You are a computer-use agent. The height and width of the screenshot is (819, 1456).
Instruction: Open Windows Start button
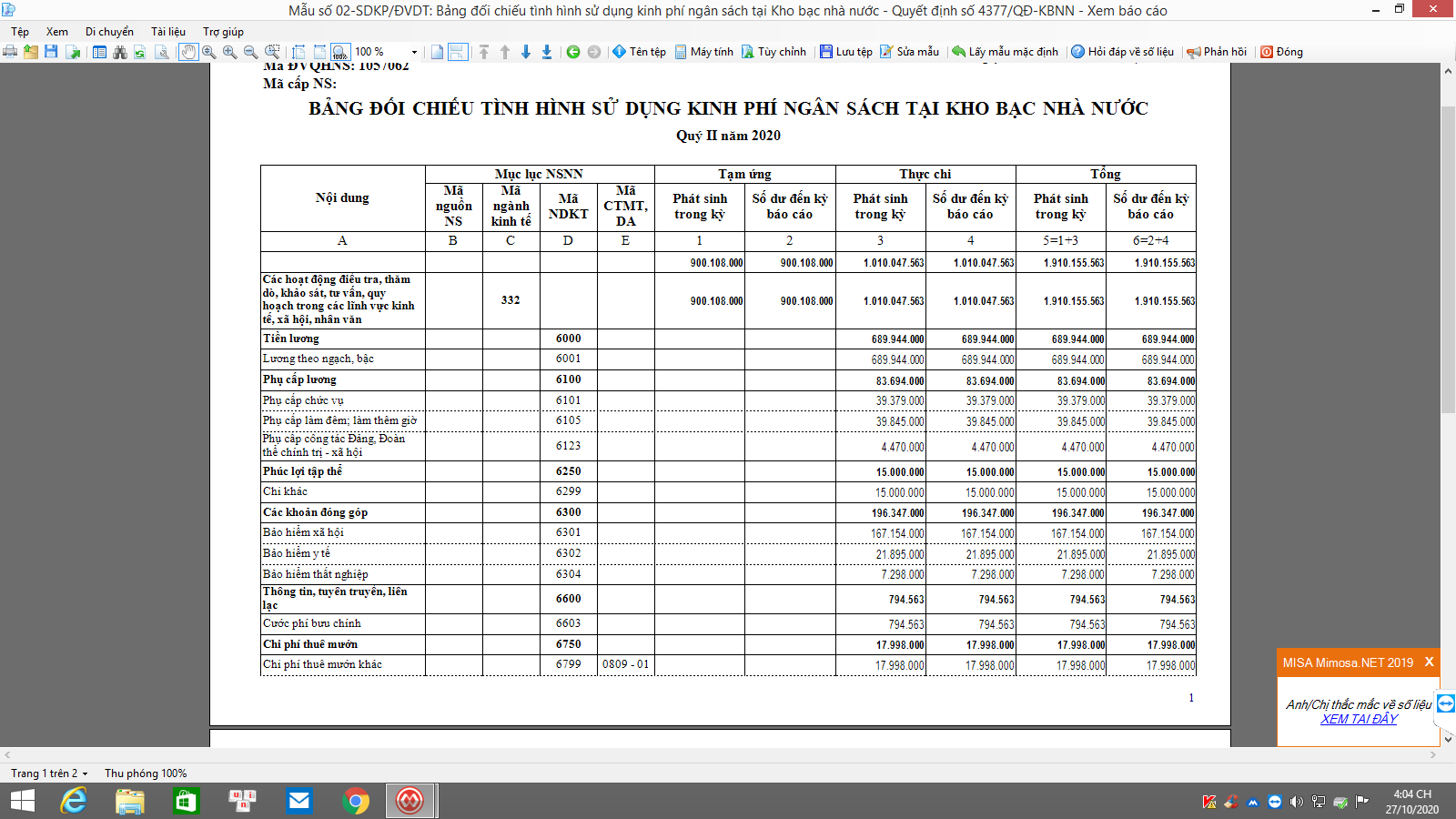tap(22, 801)
